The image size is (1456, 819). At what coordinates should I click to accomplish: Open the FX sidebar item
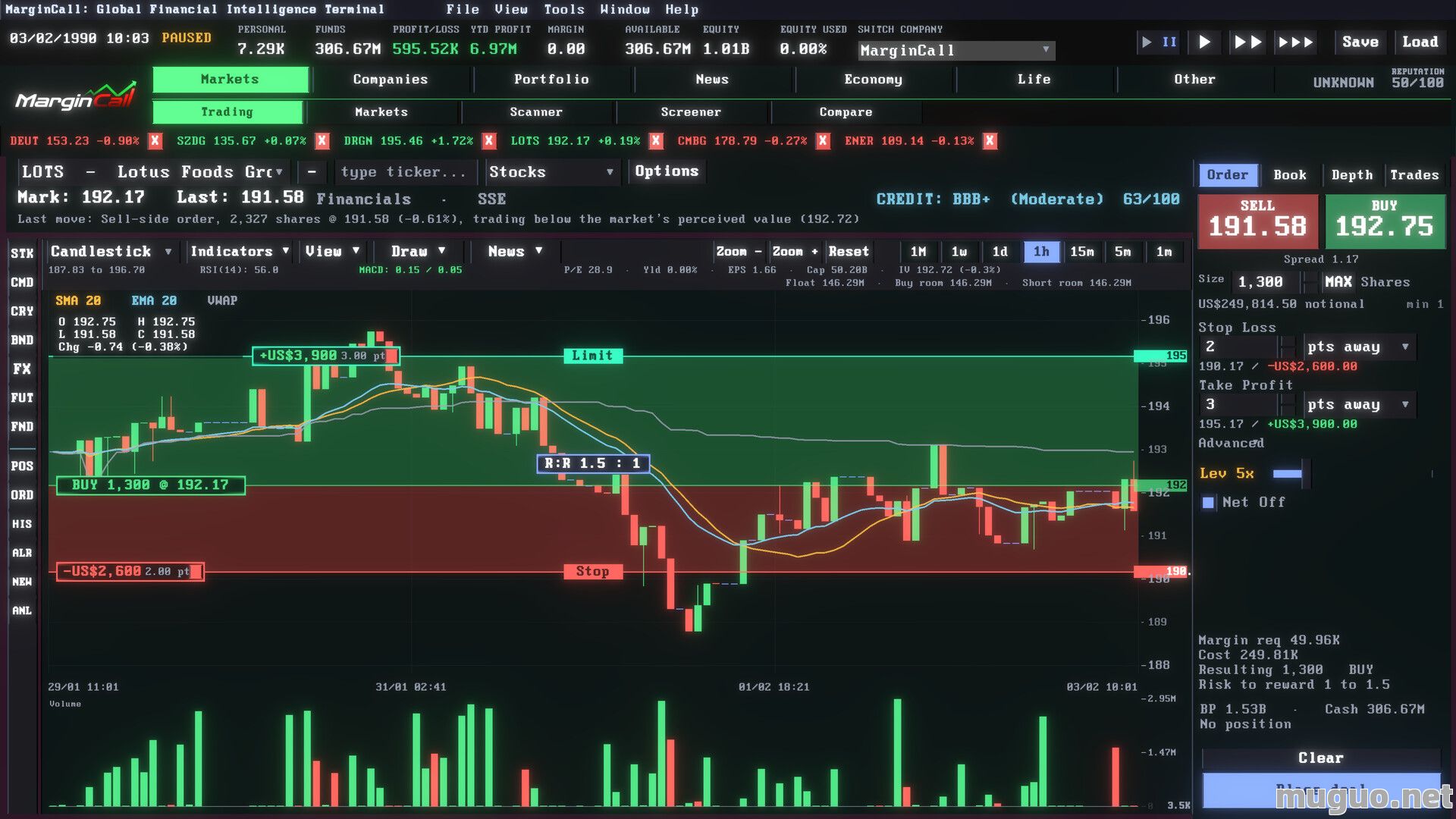(x=22, y=369)
